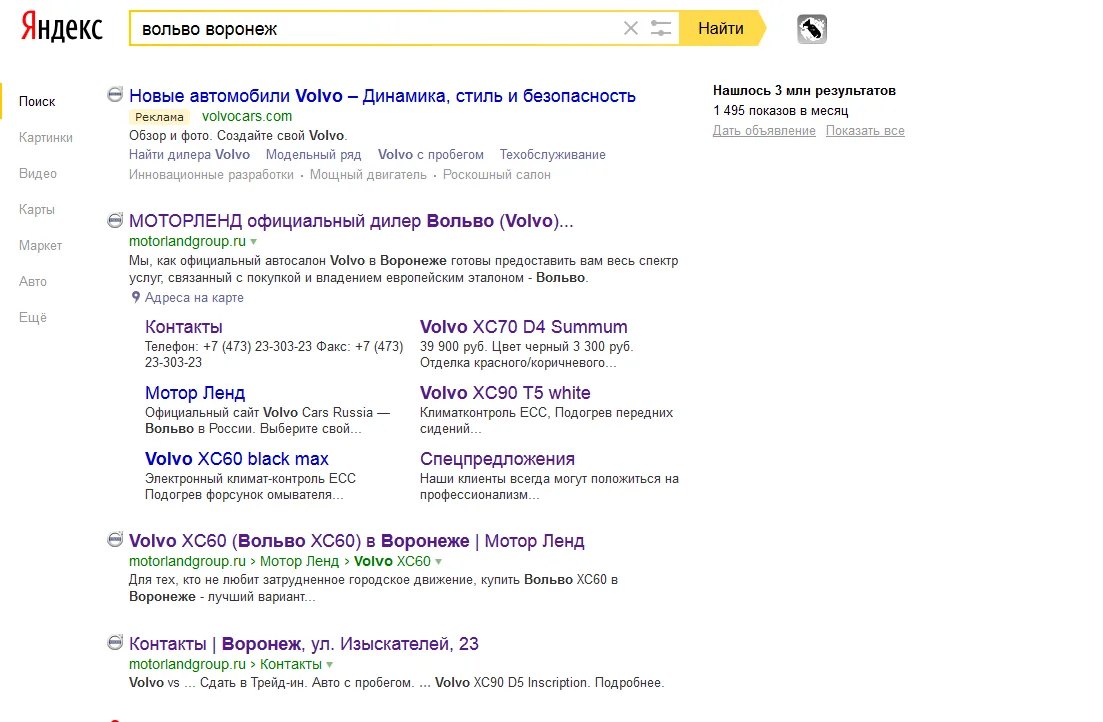
Task: Open Volvo XC60 black max sitelink
Action: tap(236, 459)
